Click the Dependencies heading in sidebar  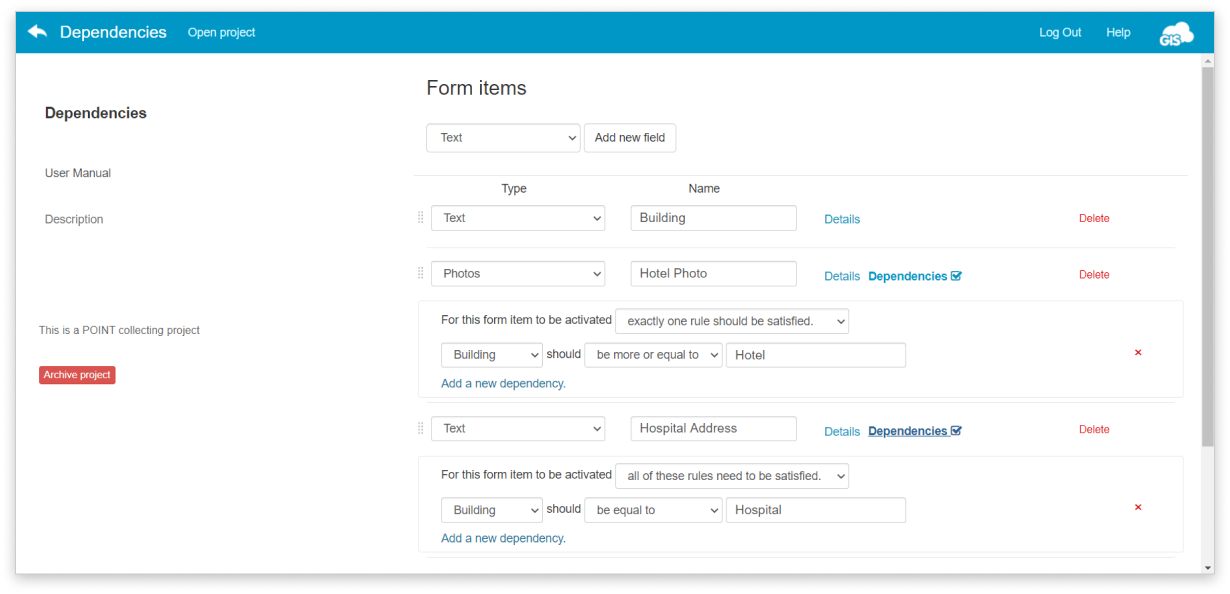(x=96, y=113)
